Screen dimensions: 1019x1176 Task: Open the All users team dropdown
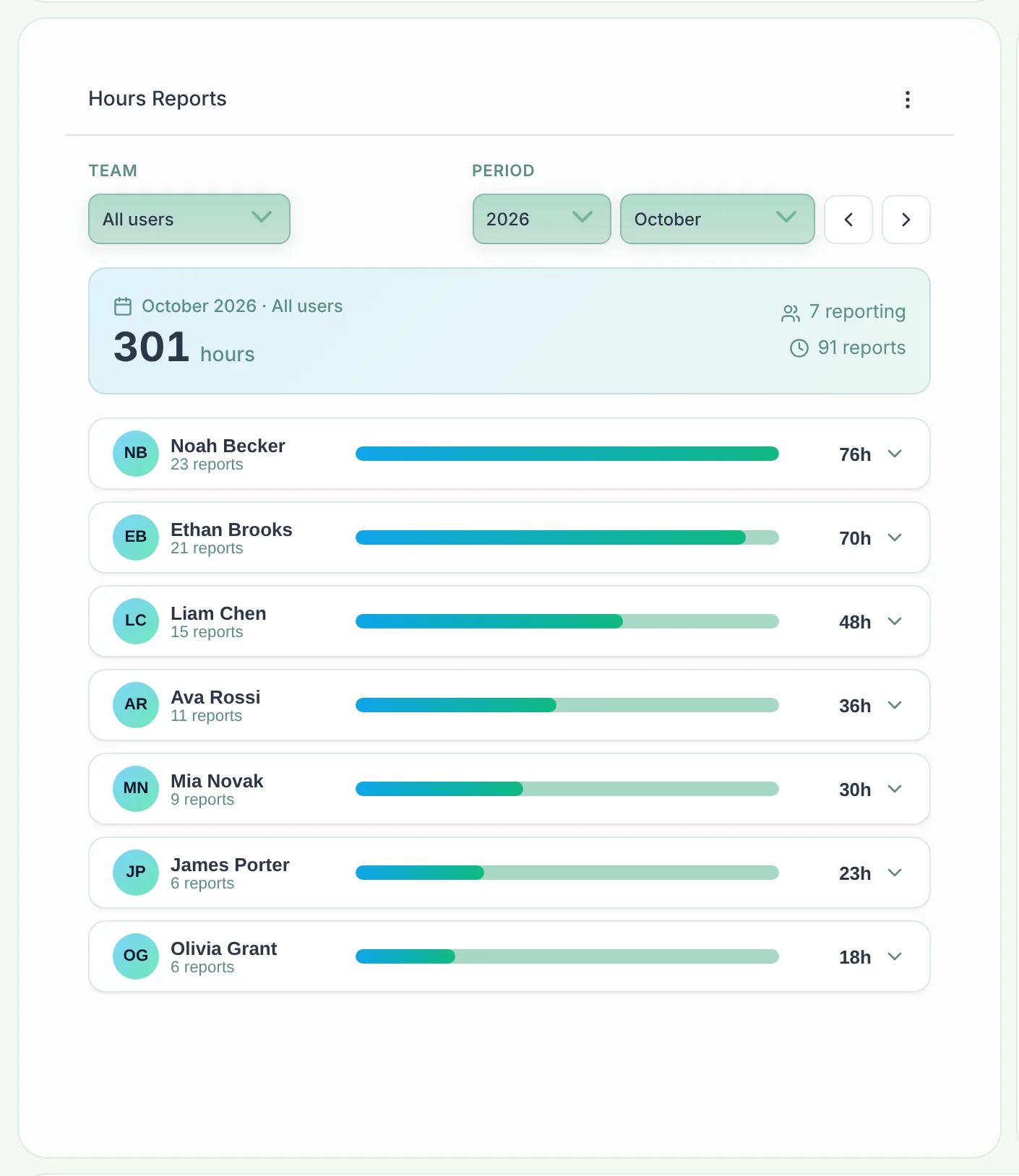(189, 219)
